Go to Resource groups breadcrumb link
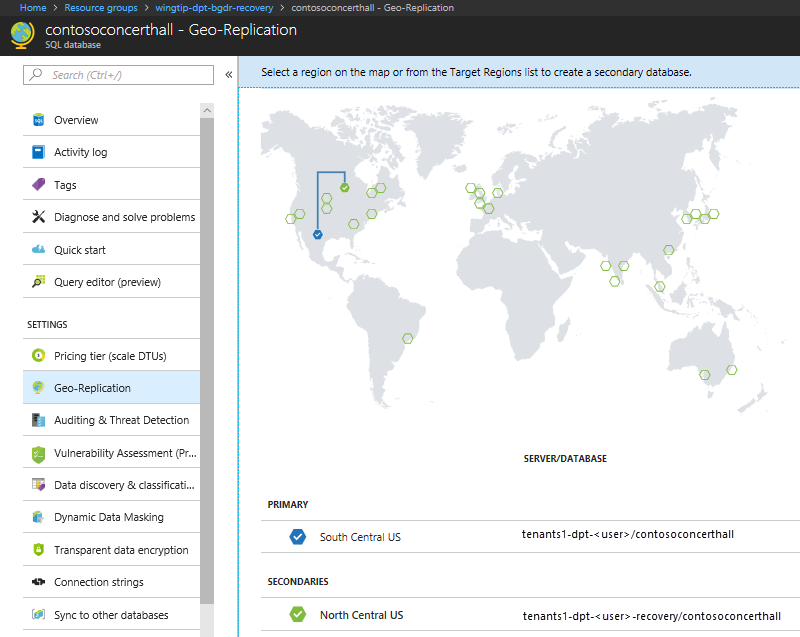 (x=101, y=8)
